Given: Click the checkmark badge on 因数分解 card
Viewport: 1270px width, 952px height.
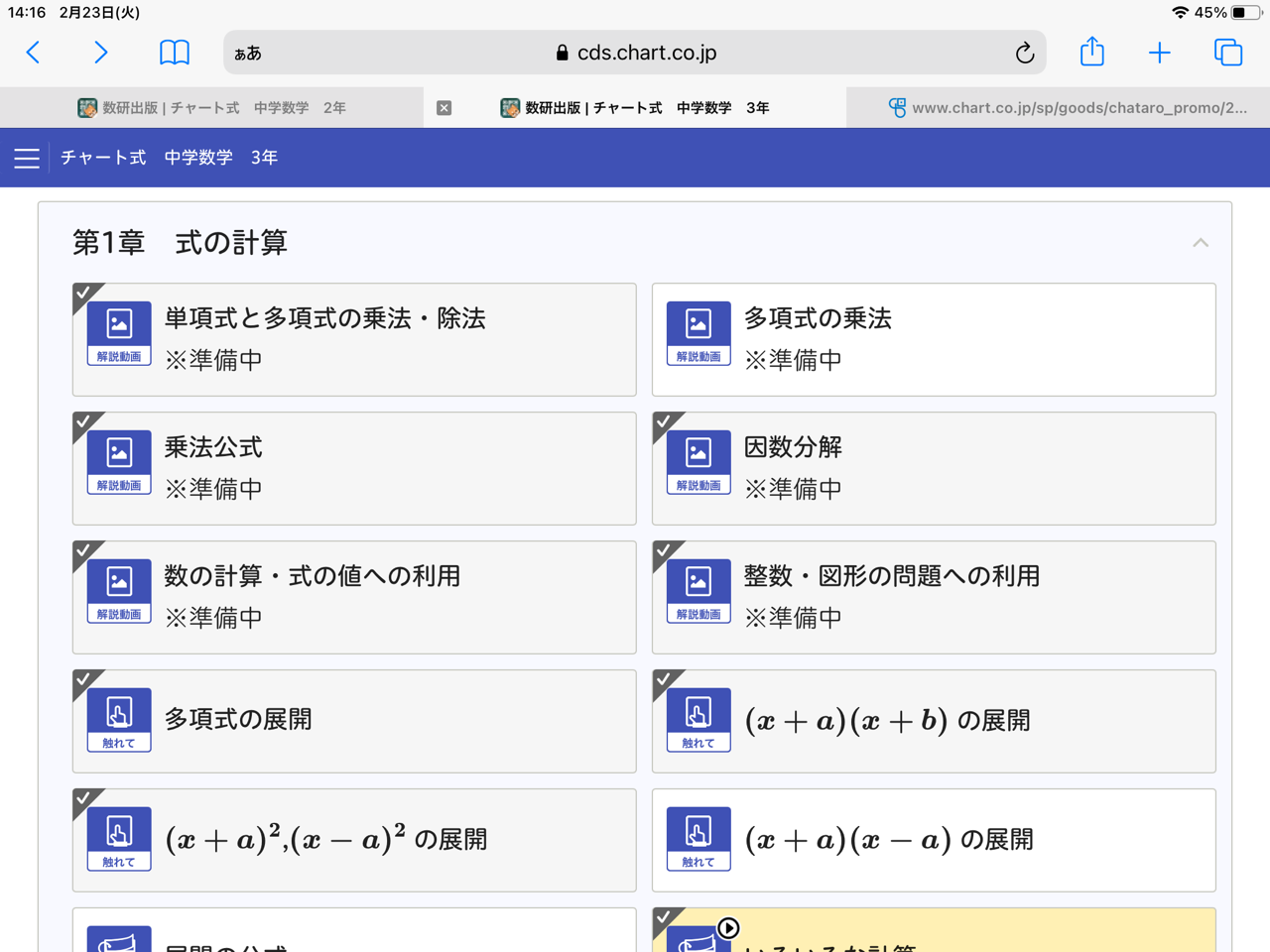Looking at the screenshot, I should point(663,420).
